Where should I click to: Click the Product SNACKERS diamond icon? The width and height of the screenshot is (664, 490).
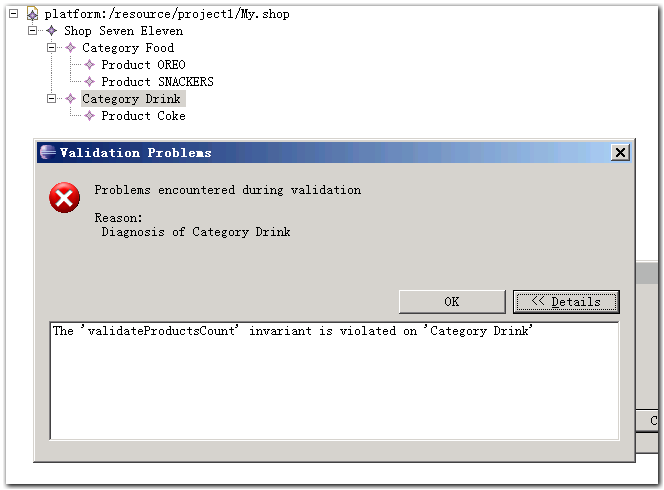click(x=90, y=82)
